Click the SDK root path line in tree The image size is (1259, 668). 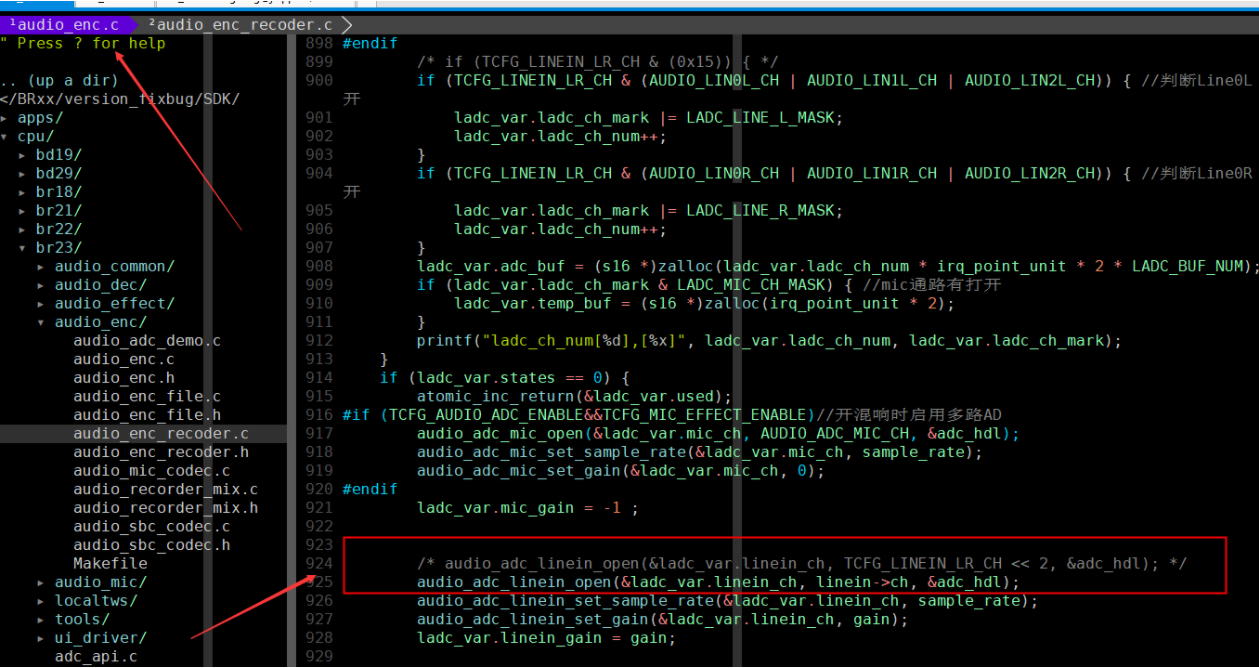tap(120, 99)
